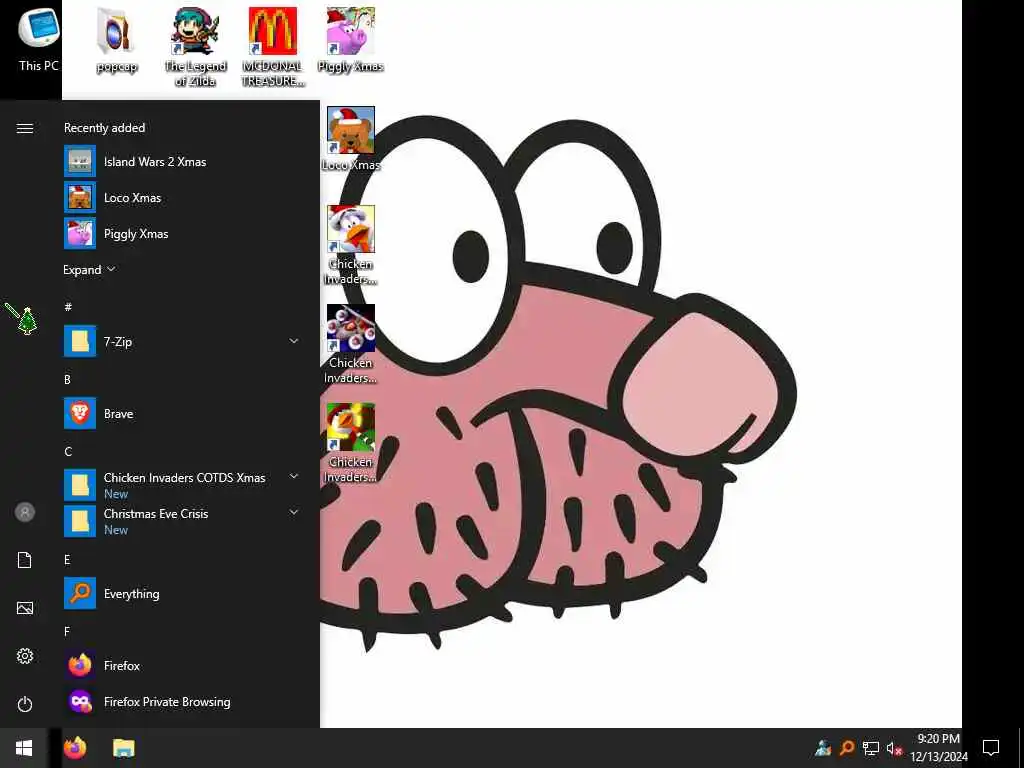
Task: Expand Chicken Invaders COTDS Xmas chevron
Action: pyautogui.click(x=294, y=477)
